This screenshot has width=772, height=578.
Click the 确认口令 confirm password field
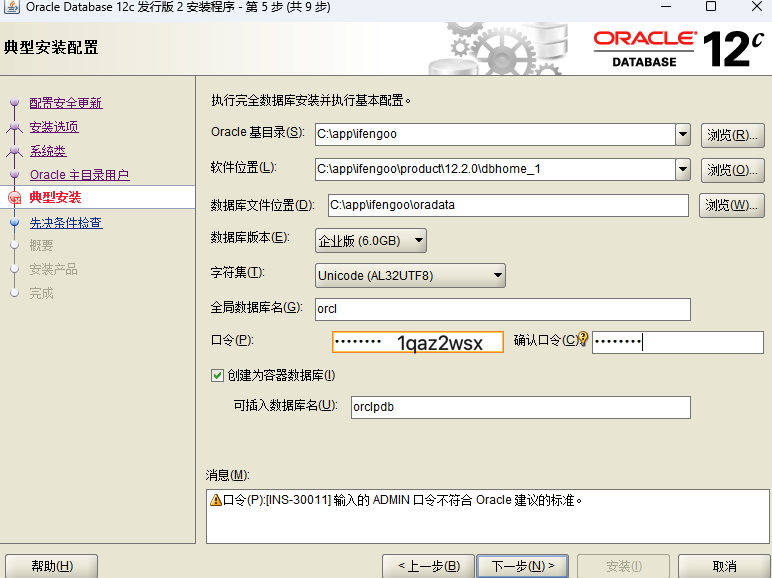[677, 342]
